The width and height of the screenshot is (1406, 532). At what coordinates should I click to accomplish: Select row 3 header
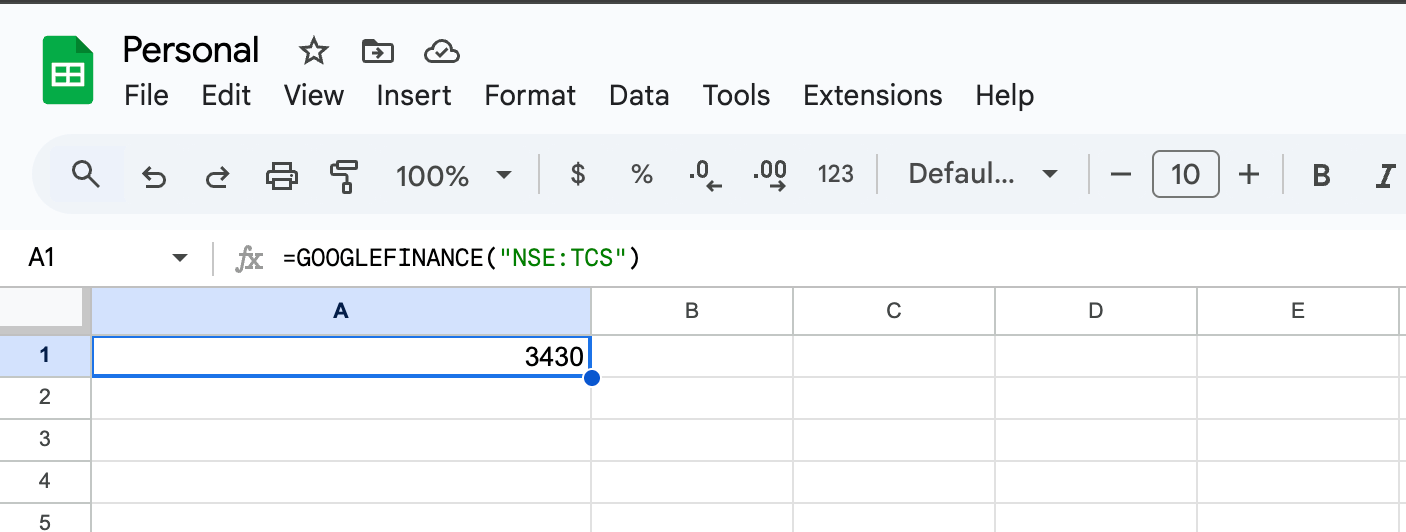(x=45, y=439)
